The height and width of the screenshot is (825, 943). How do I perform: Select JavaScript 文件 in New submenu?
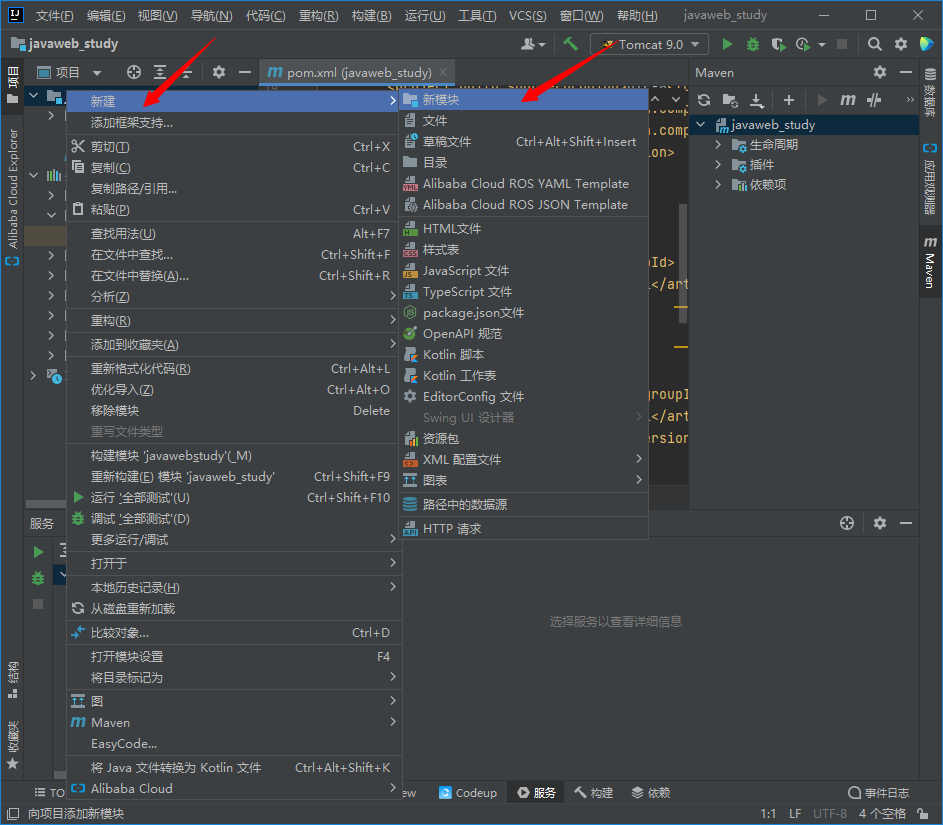pyautogui.click(x=524, y=271)
